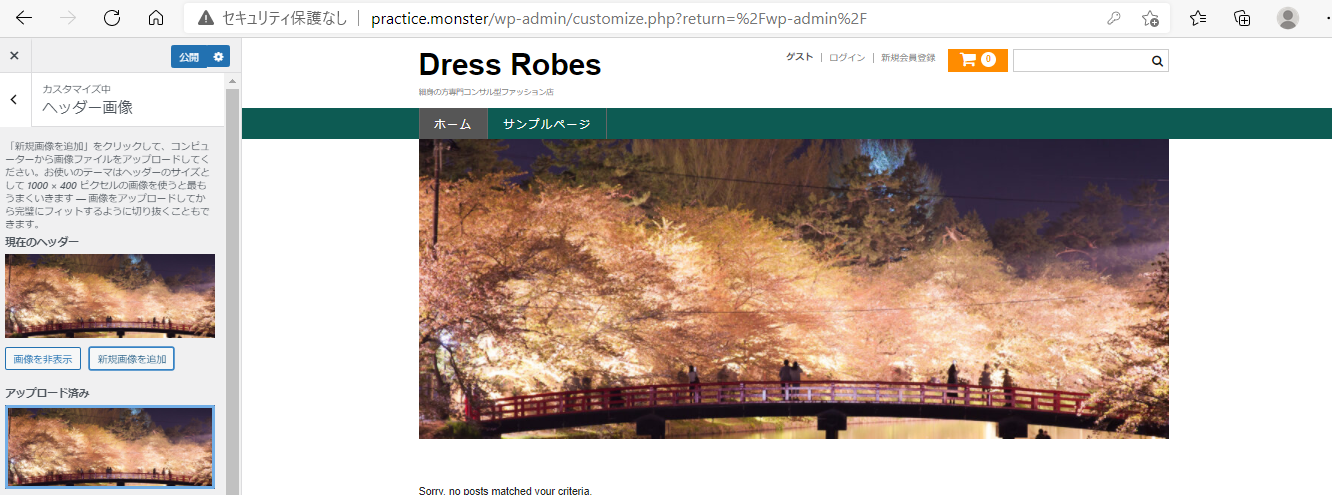The image size is (1332, 495).
Task: Click the ログイン link
Action: [x=847, y=58]
